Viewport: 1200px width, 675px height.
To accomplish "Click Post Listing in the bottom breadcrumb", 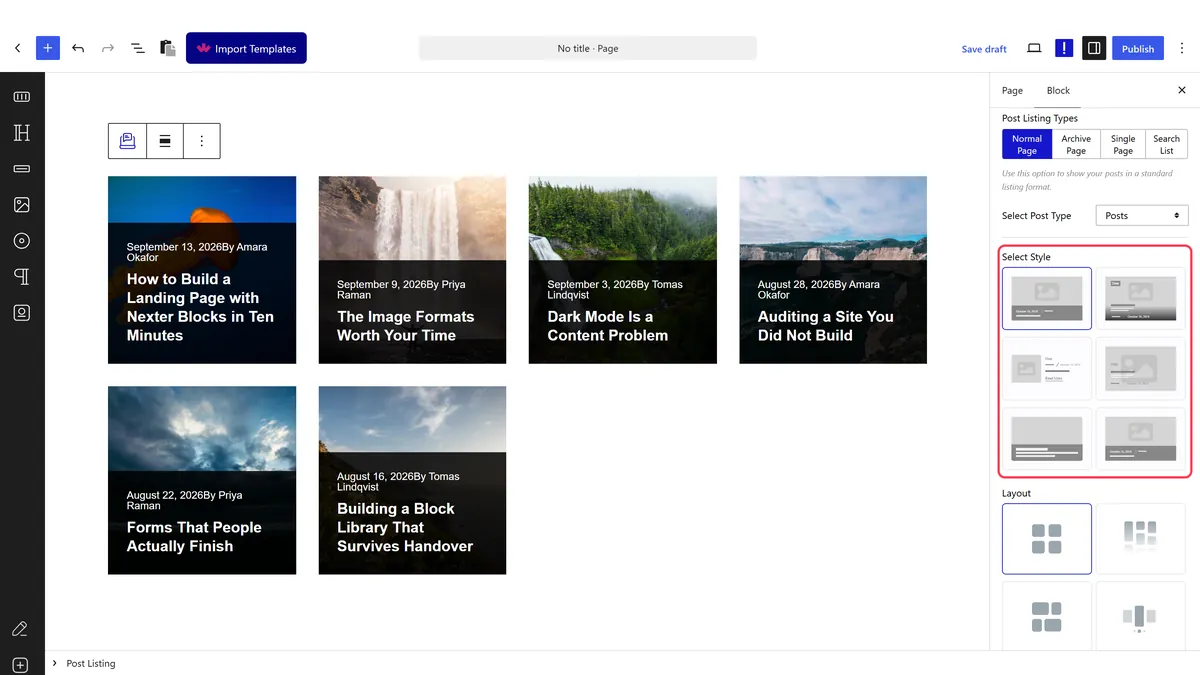I will click(91, 663).
